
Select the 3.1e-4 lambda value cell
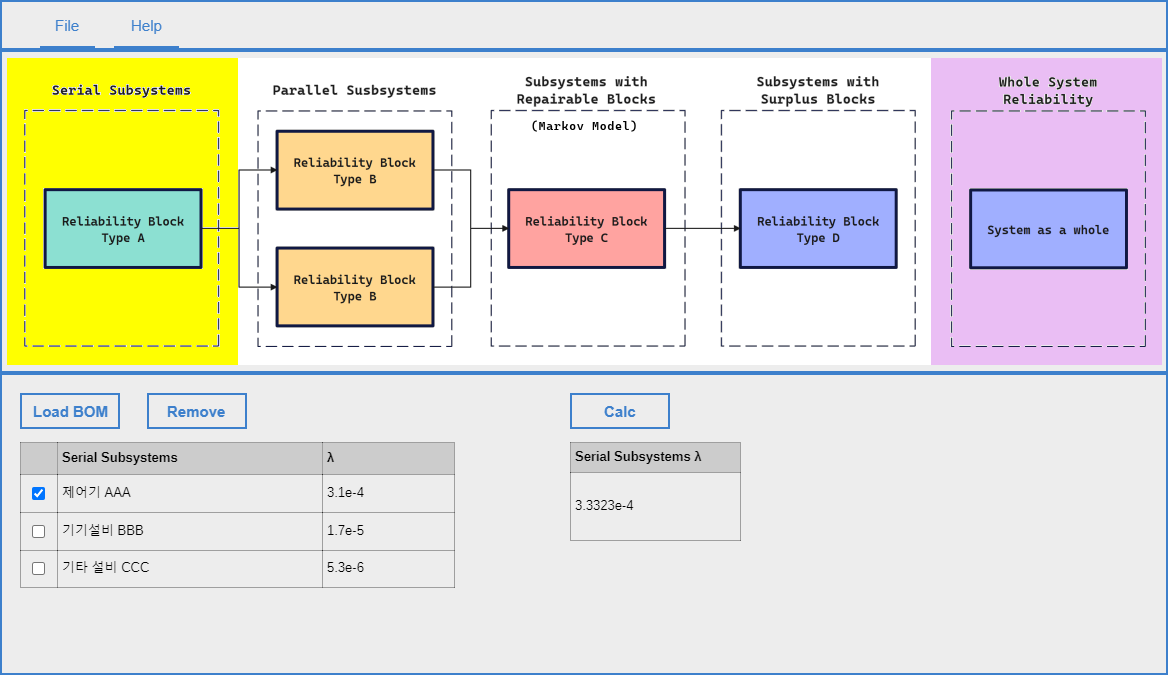[387, 493]
